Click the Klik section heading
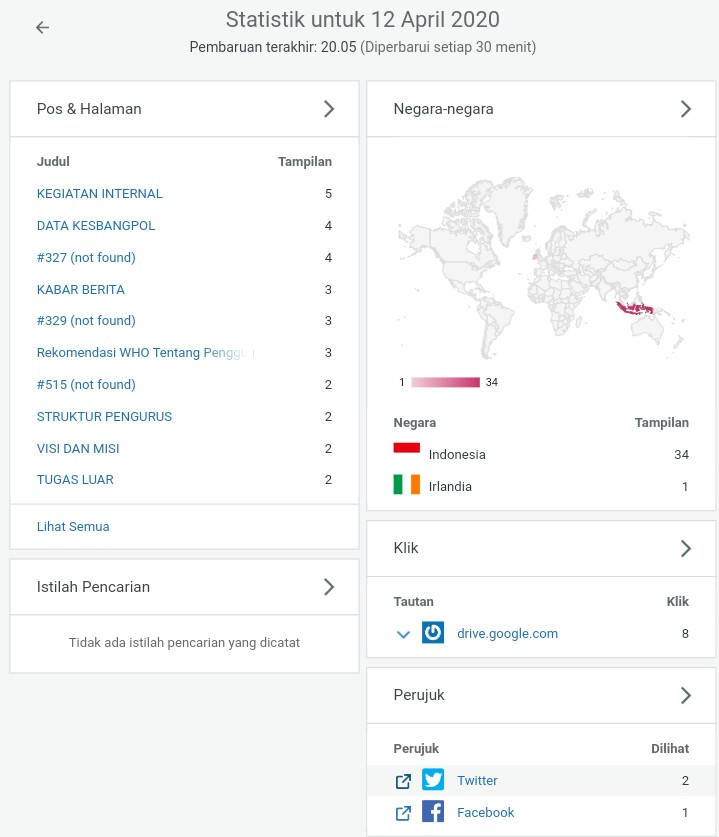 pos(406,548)
